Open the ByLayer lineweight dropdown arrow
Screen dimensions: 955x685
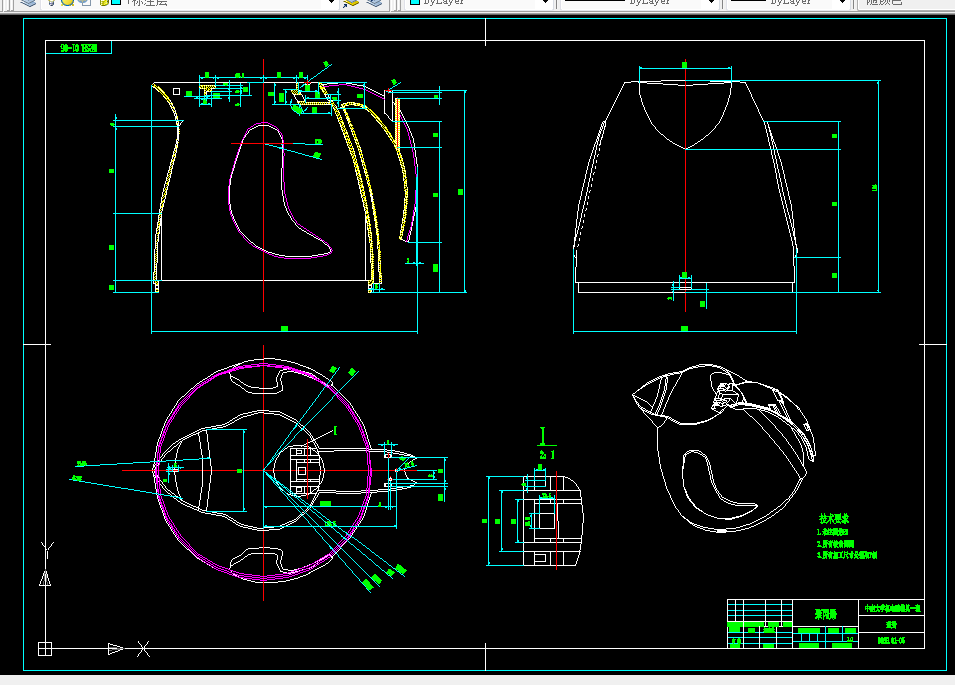[x=842, y=2]
